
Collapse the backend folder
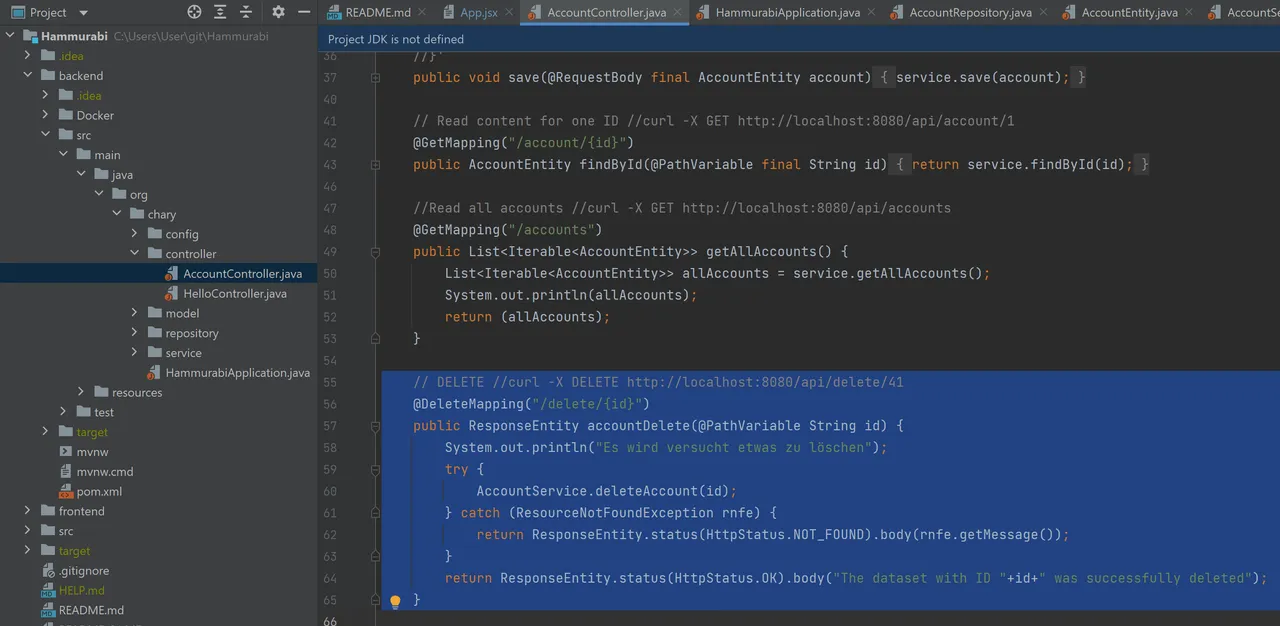point(29,75)
